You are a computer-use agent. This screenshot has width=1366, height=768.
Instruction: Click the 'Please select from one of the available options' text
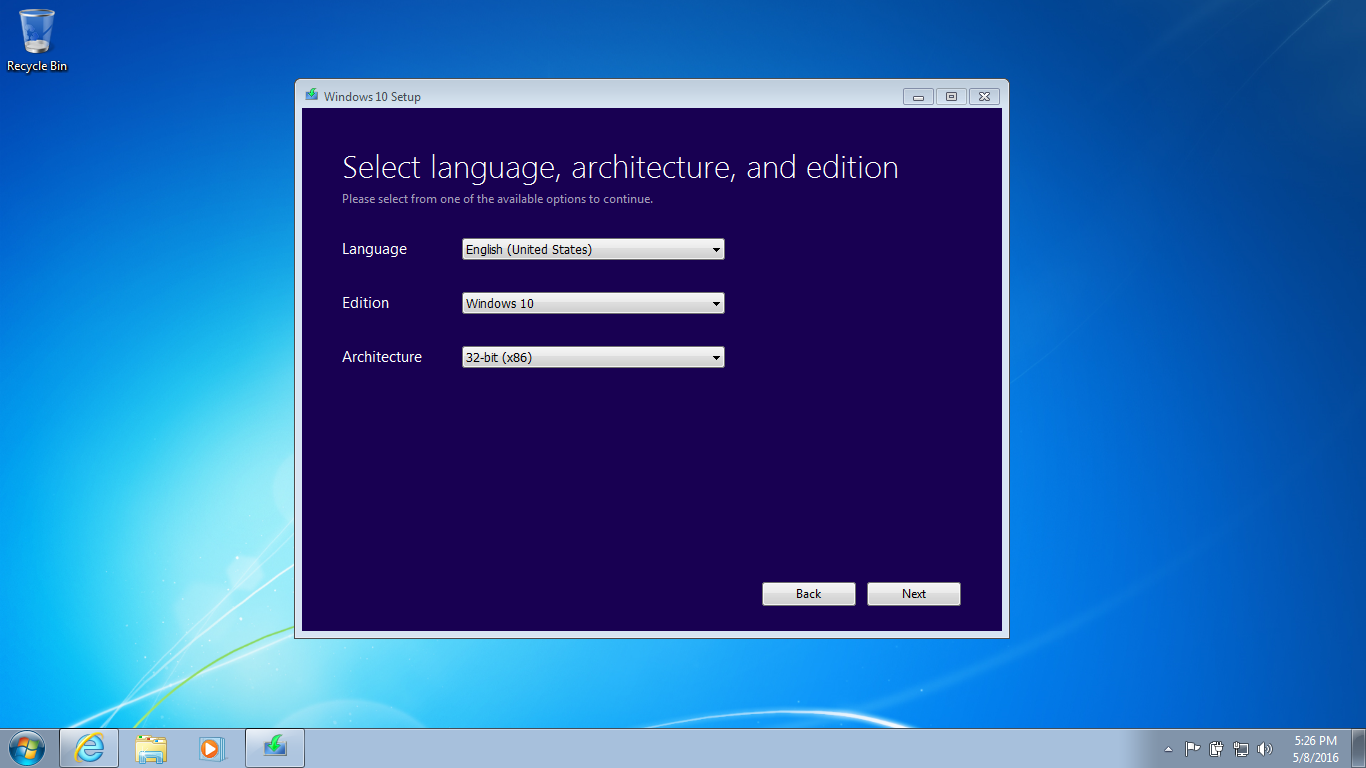pos(497,199)
